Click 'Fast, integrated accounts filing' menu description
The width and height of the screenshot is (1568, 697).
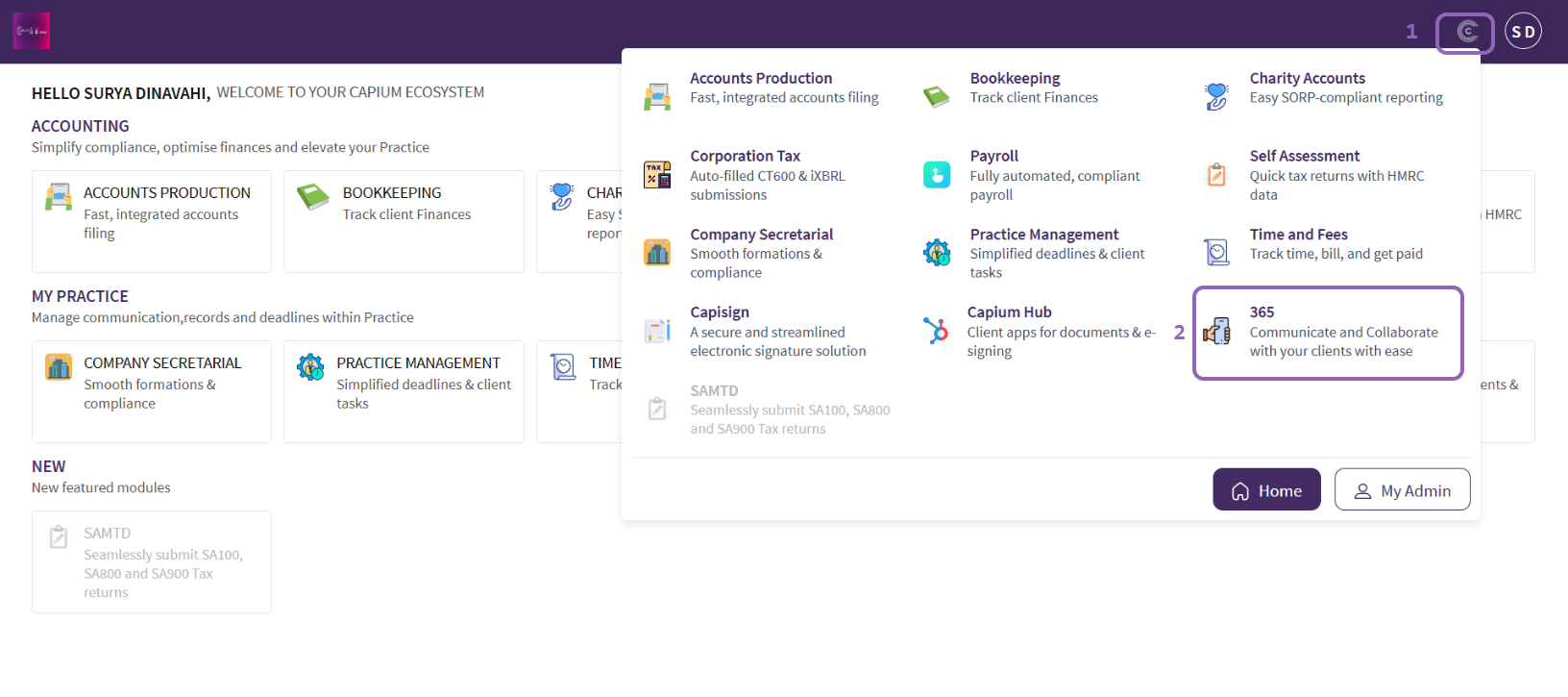coord(784,98)
